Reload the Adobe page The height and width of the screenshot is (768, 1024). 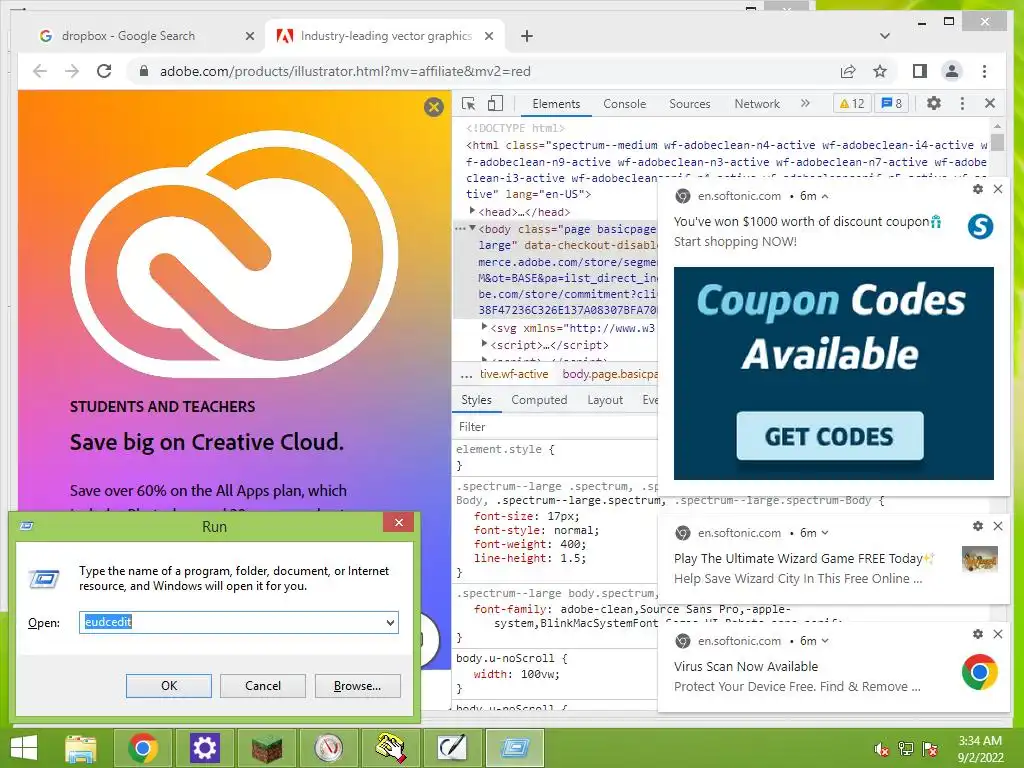(104, 71)
